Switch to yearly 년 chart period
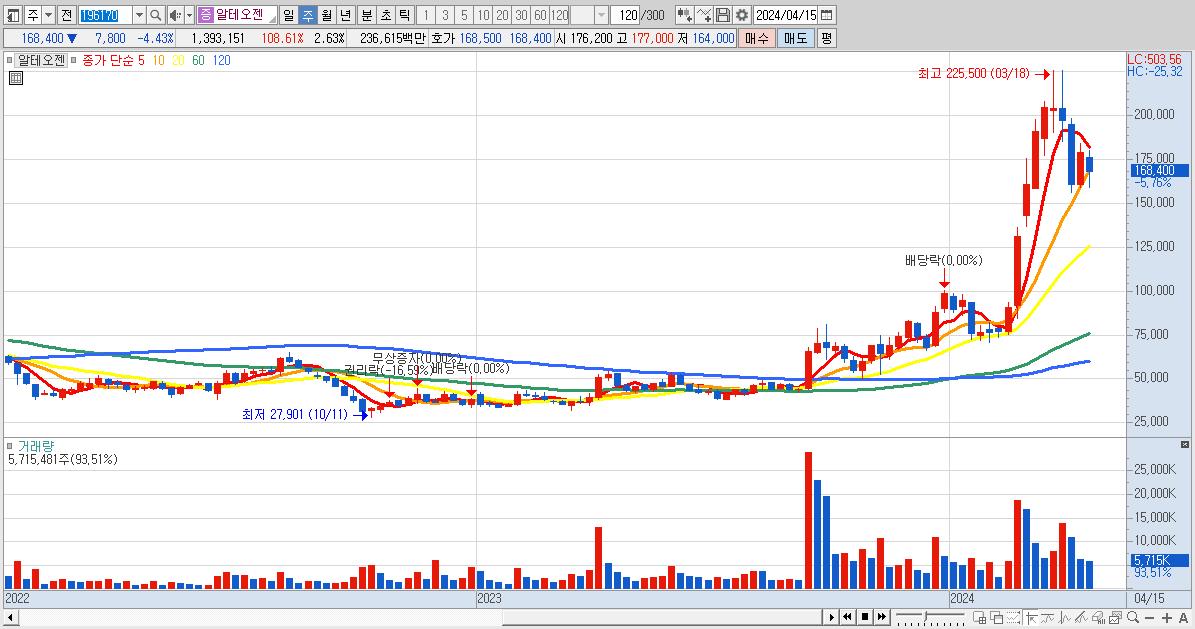The width and height of the screenshot is (1195, 629). pos(345,14)
